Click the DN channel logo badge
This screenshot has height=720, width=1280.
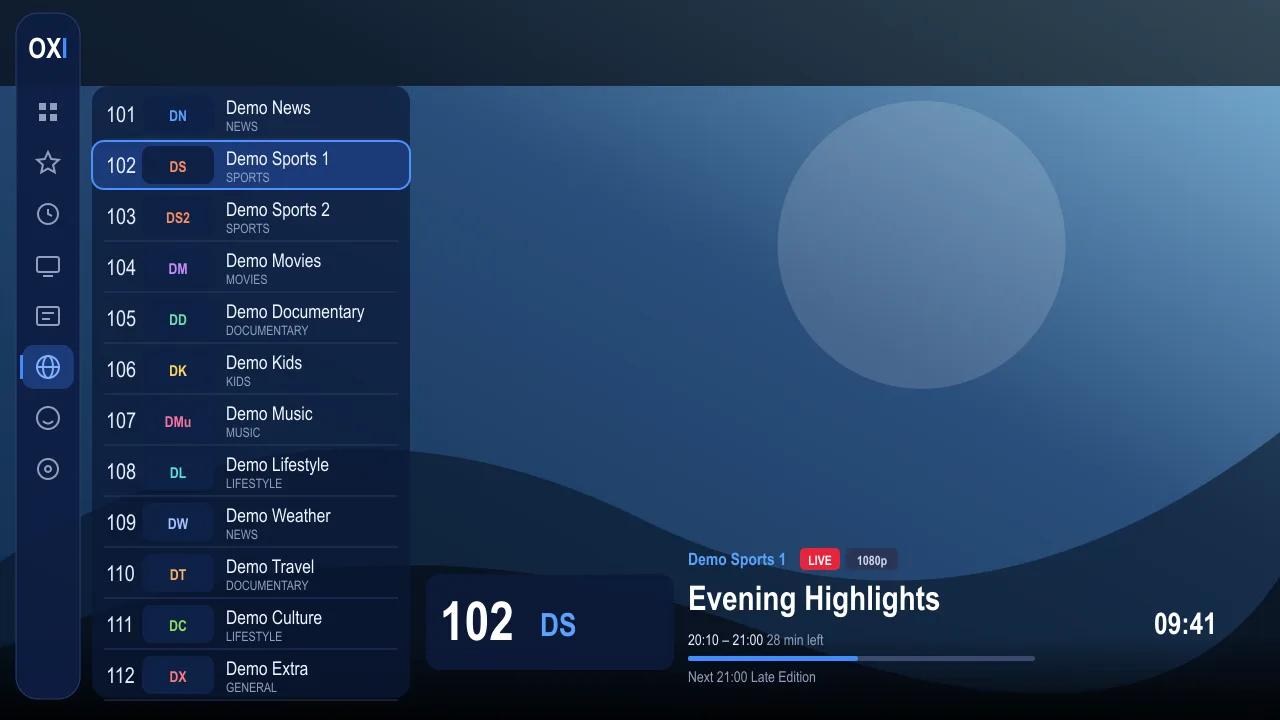click(x=178, y=116)
